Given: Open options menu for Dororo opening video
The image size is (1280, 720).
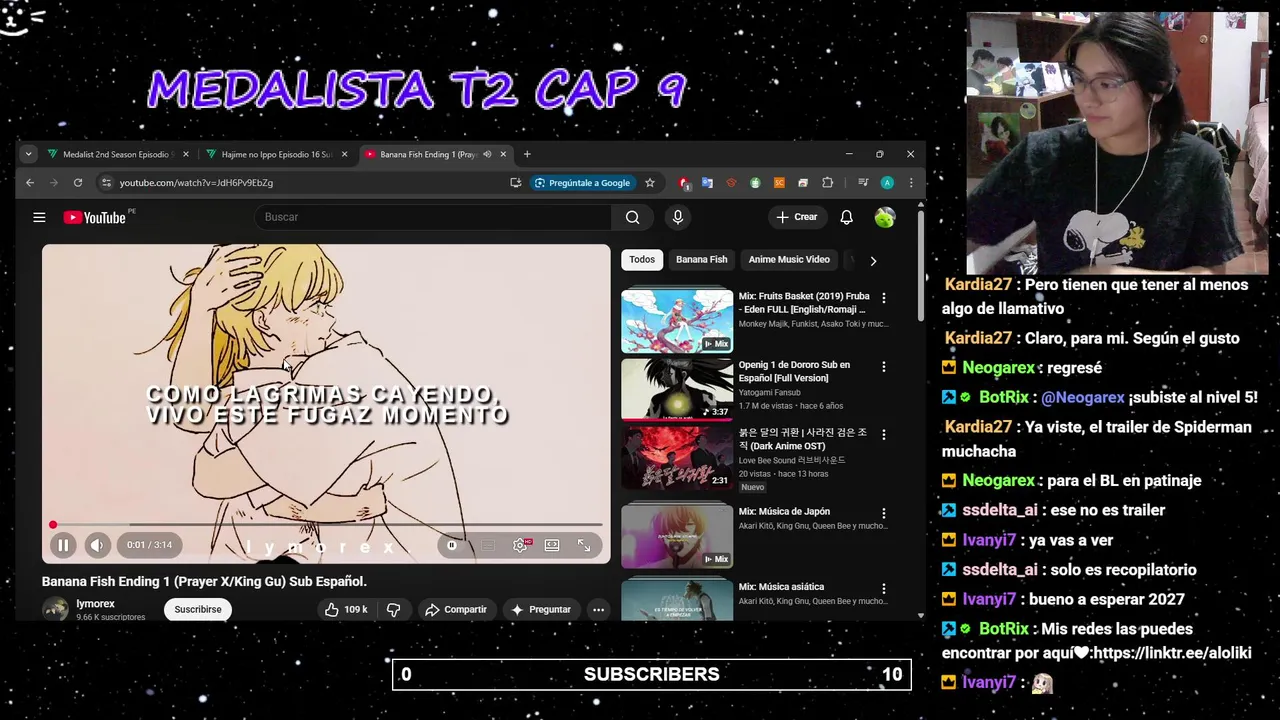Looking at the screenshot, I should click(x=883, y=367).
